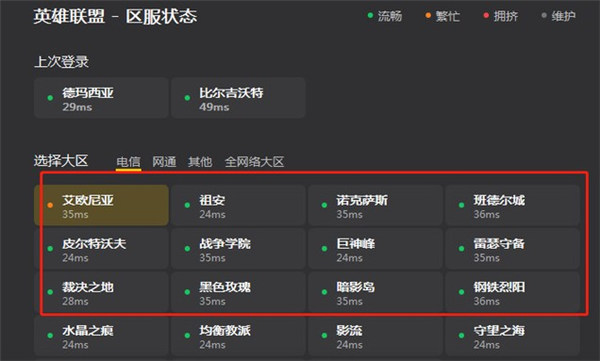Click the green status dot of 诺克萨斯
This screenshot has width=600, height=361.
324,205
